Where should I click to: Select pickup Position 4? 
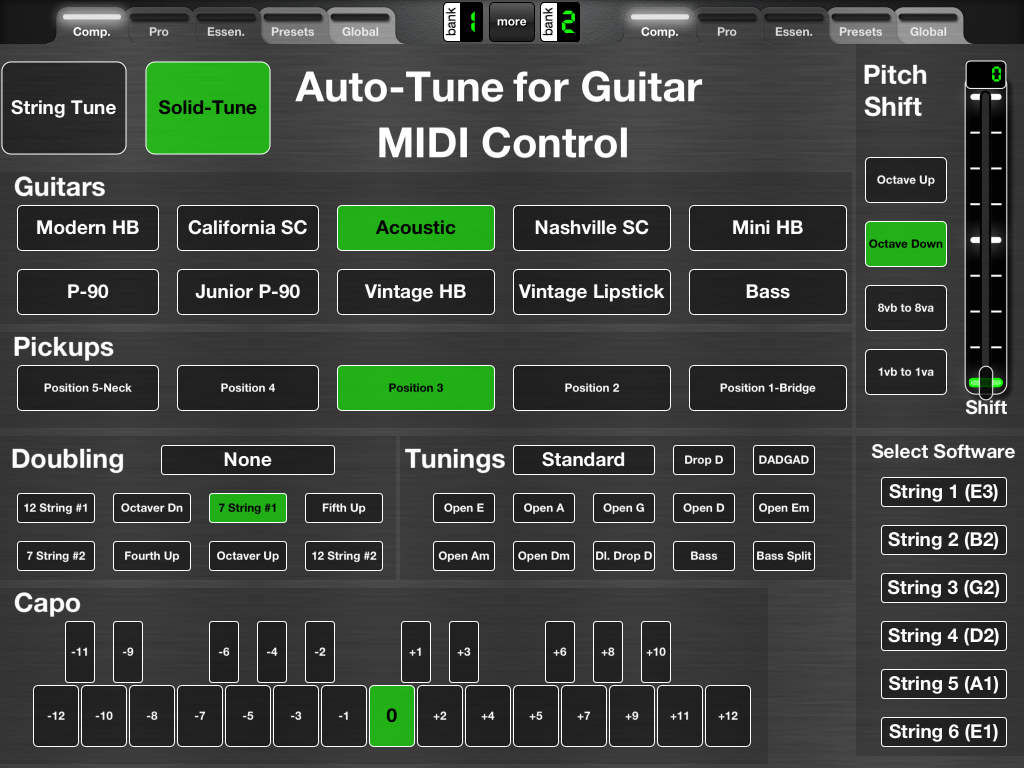248,388
